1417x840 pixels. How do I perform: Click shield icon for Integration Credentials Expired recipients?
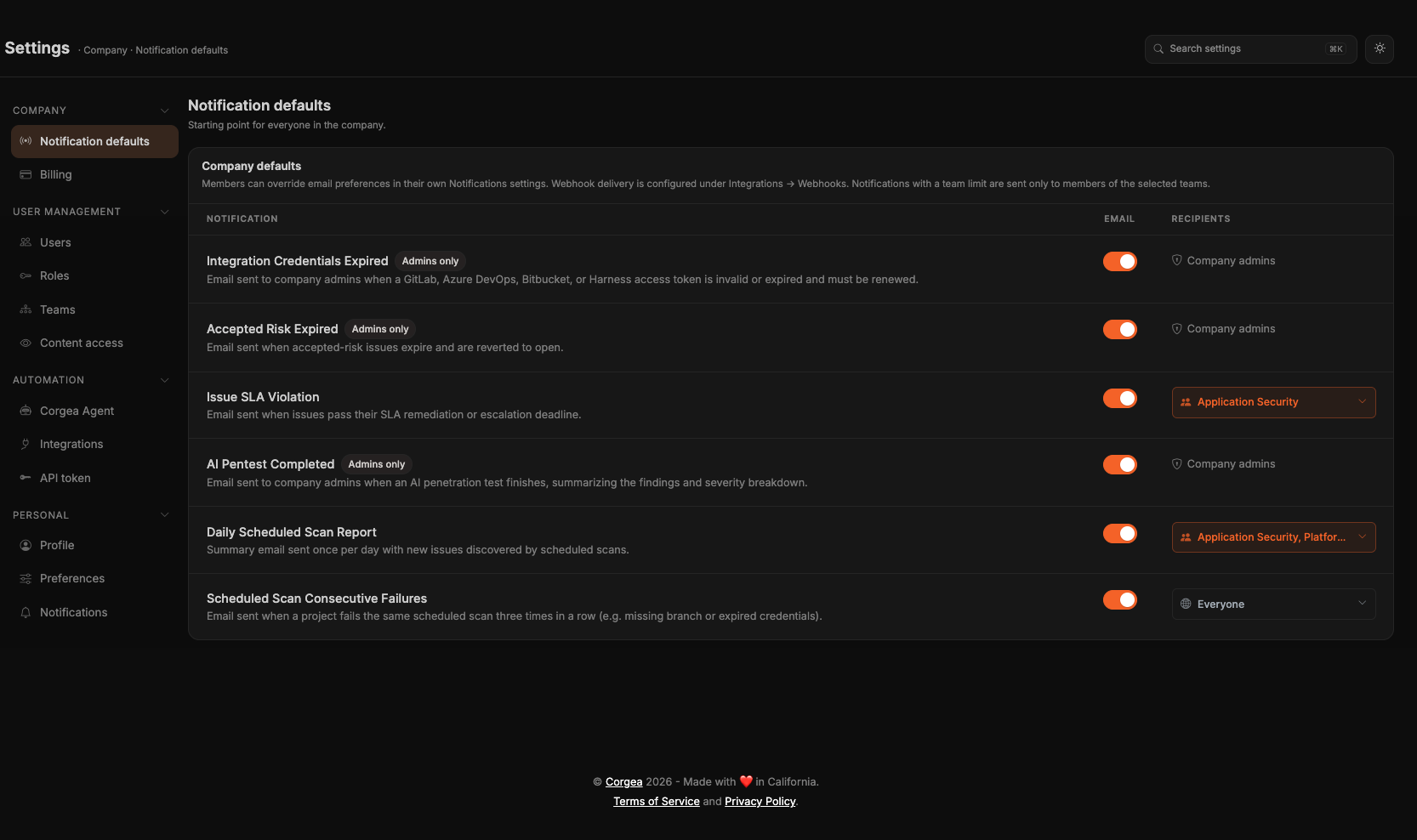coord(1177,260)
